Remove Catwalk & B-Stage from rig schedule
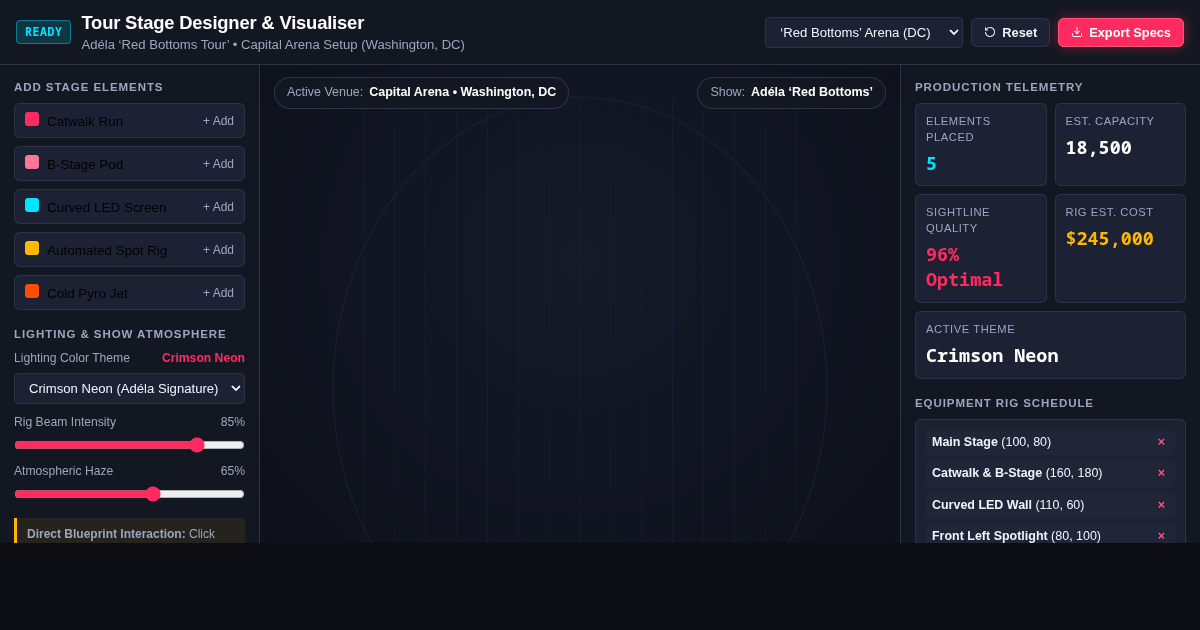This screenshot has height=630, width=1200. (x=1161, y=473)
